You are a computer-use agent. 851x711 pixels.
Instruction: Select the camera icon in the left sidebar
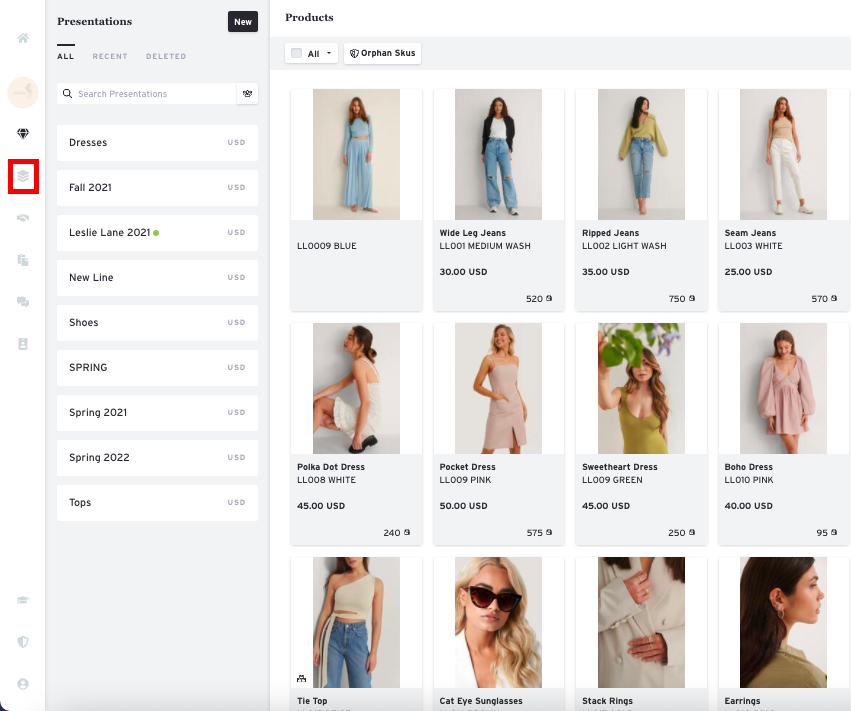click(22, 218)
